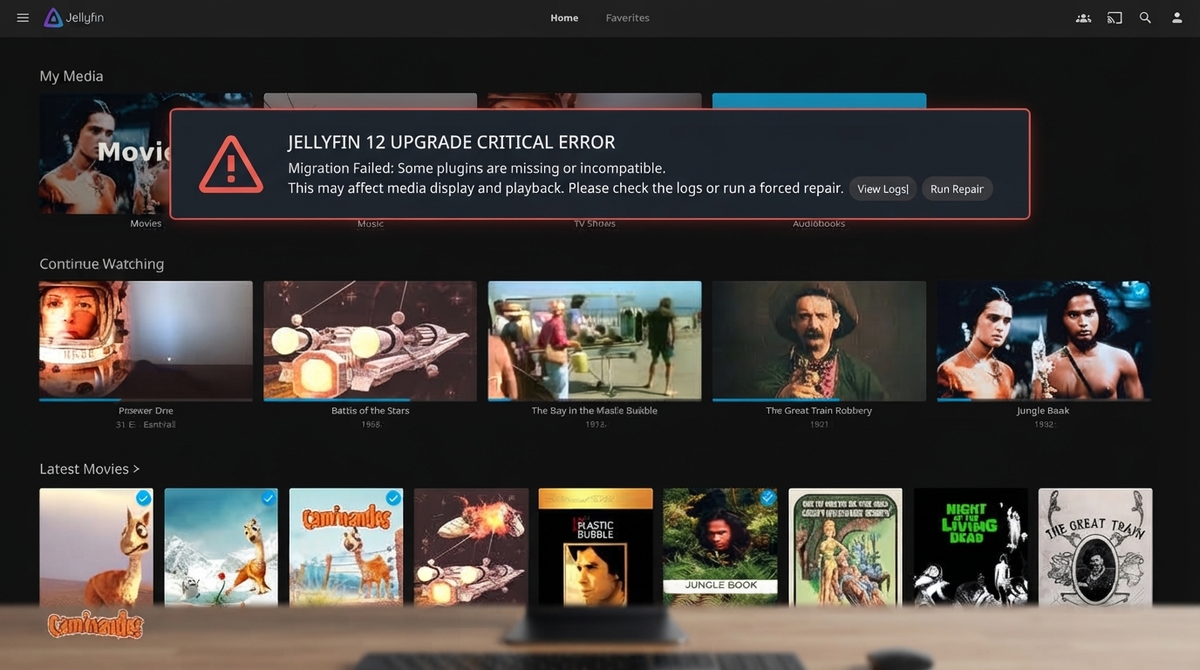Viewport: 1200px width, 670px height.
Task: Resume Jungle Baak thumbnail
Action: pos(1044,340)
